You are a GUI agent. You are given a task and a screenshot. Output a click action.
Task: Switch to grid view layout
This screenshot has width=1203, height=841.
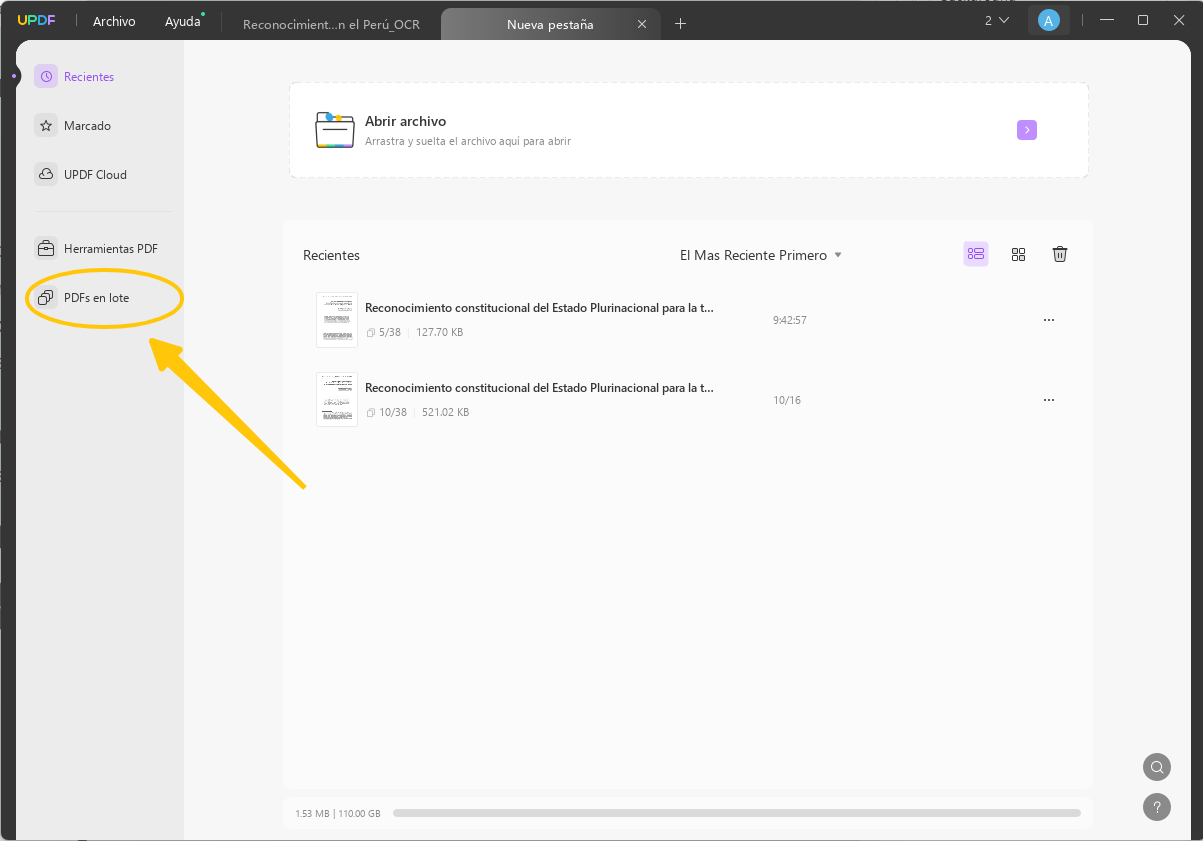[1018, 254]
